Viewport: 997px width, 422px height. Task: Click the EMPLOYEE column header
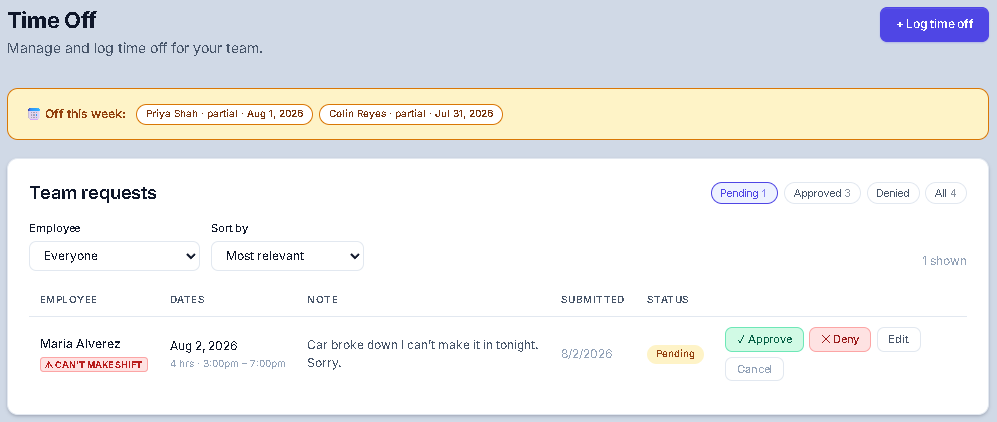[69, 299]
